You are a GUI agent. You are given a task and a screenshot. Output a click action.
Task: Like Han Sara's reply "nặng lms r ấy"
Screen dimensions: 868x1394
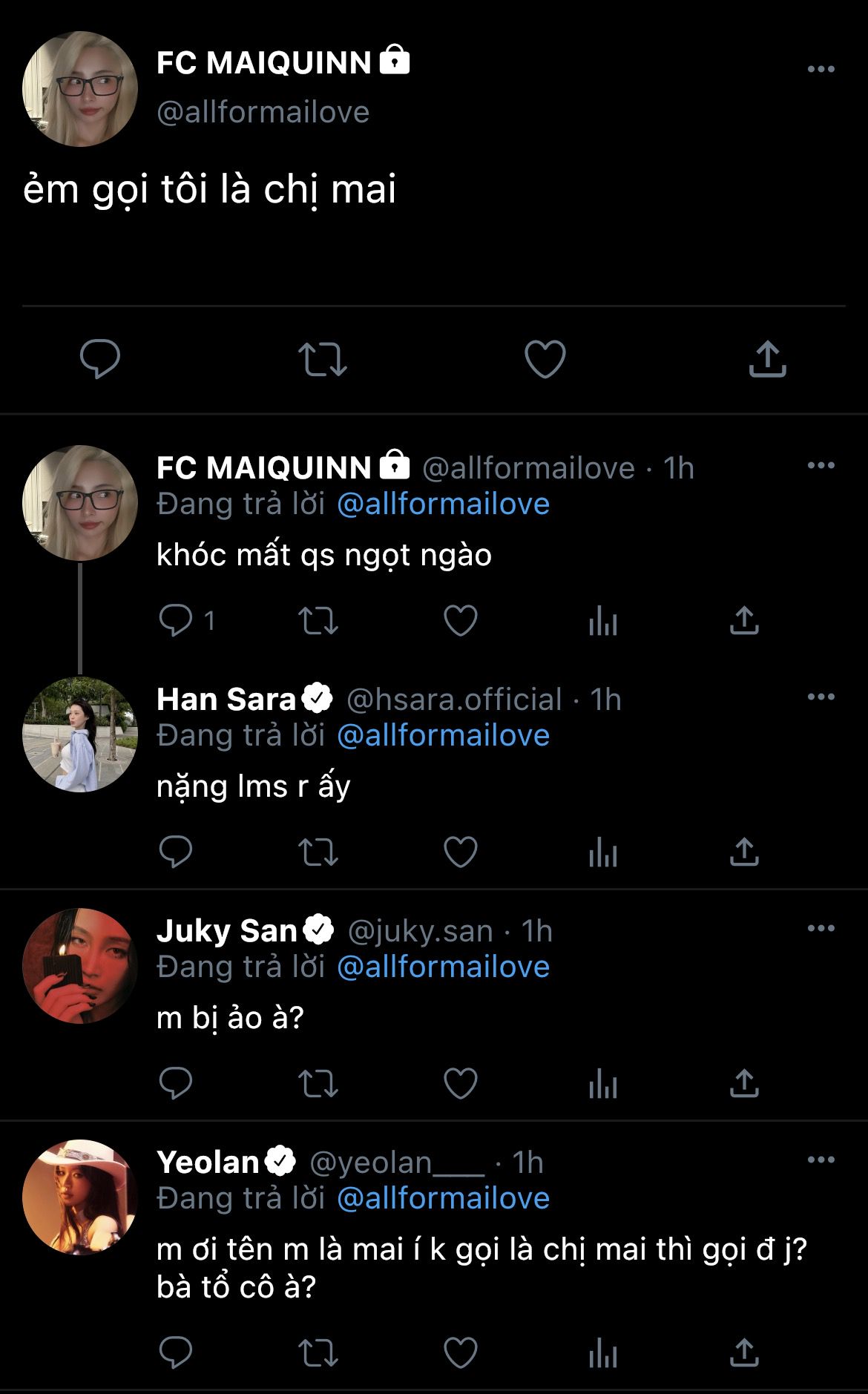coord(460,852)
